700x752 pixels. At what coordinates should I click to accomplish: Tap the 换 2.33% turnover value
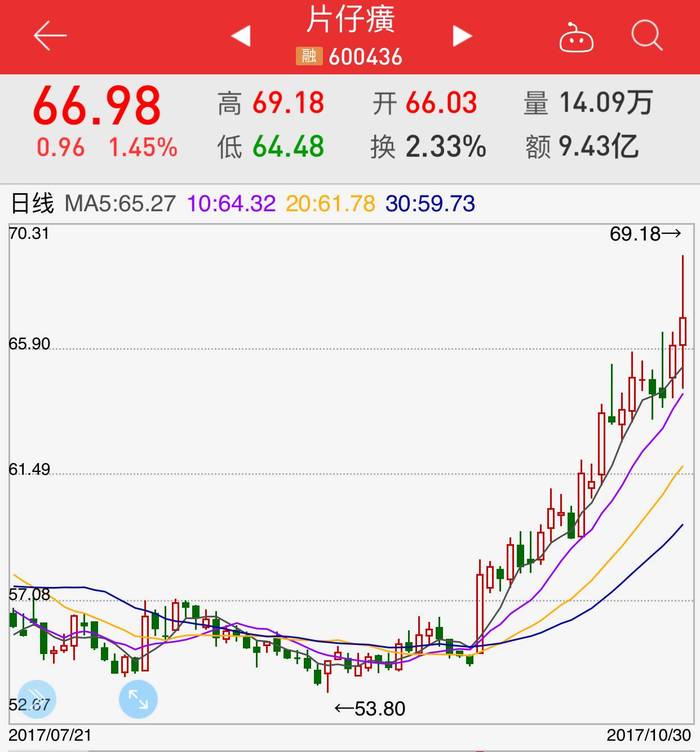pos(428,146)
